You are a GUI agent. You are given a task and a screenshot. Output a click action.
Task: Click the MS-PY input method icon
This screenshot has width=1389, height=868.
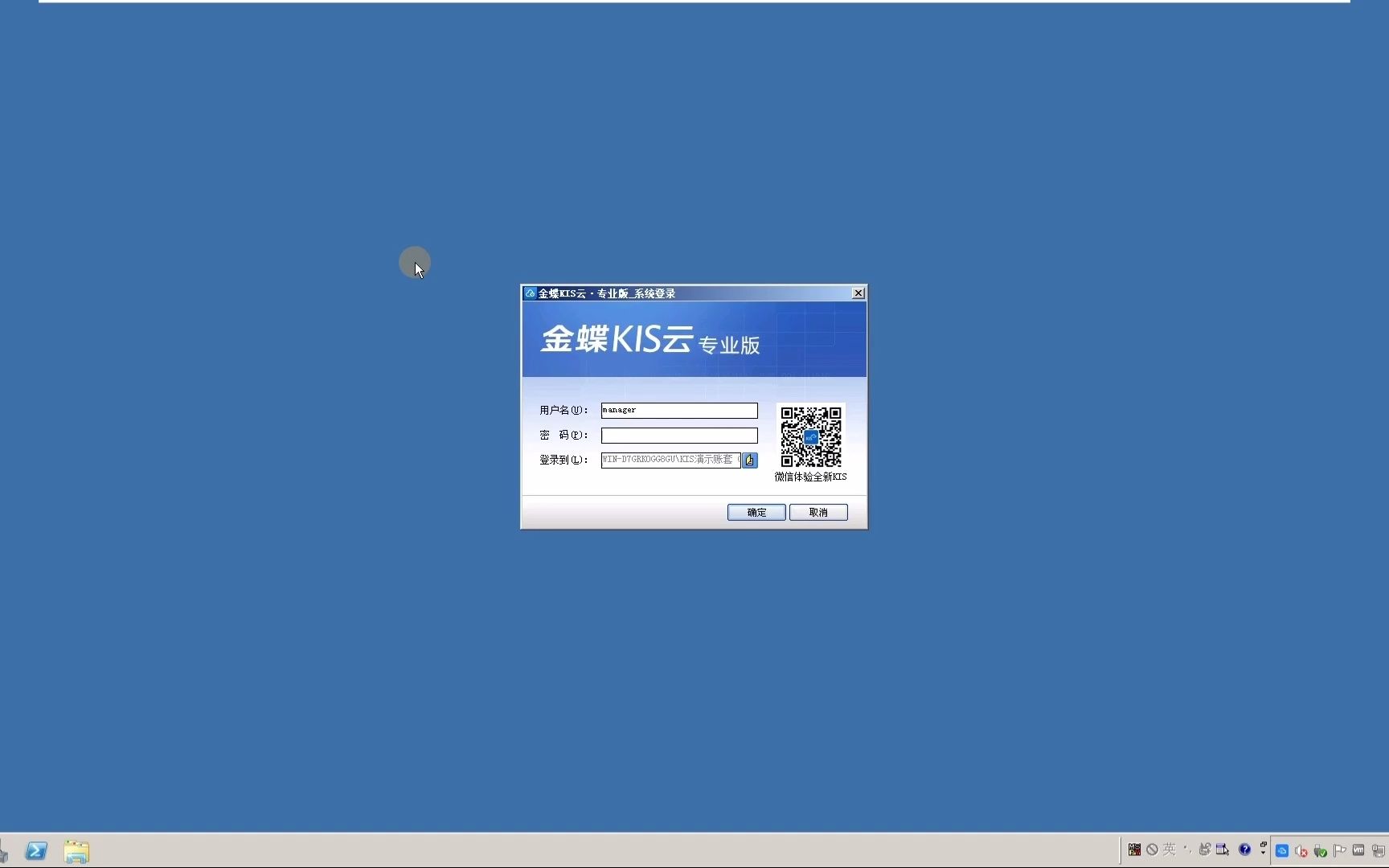coord(1134,850)
